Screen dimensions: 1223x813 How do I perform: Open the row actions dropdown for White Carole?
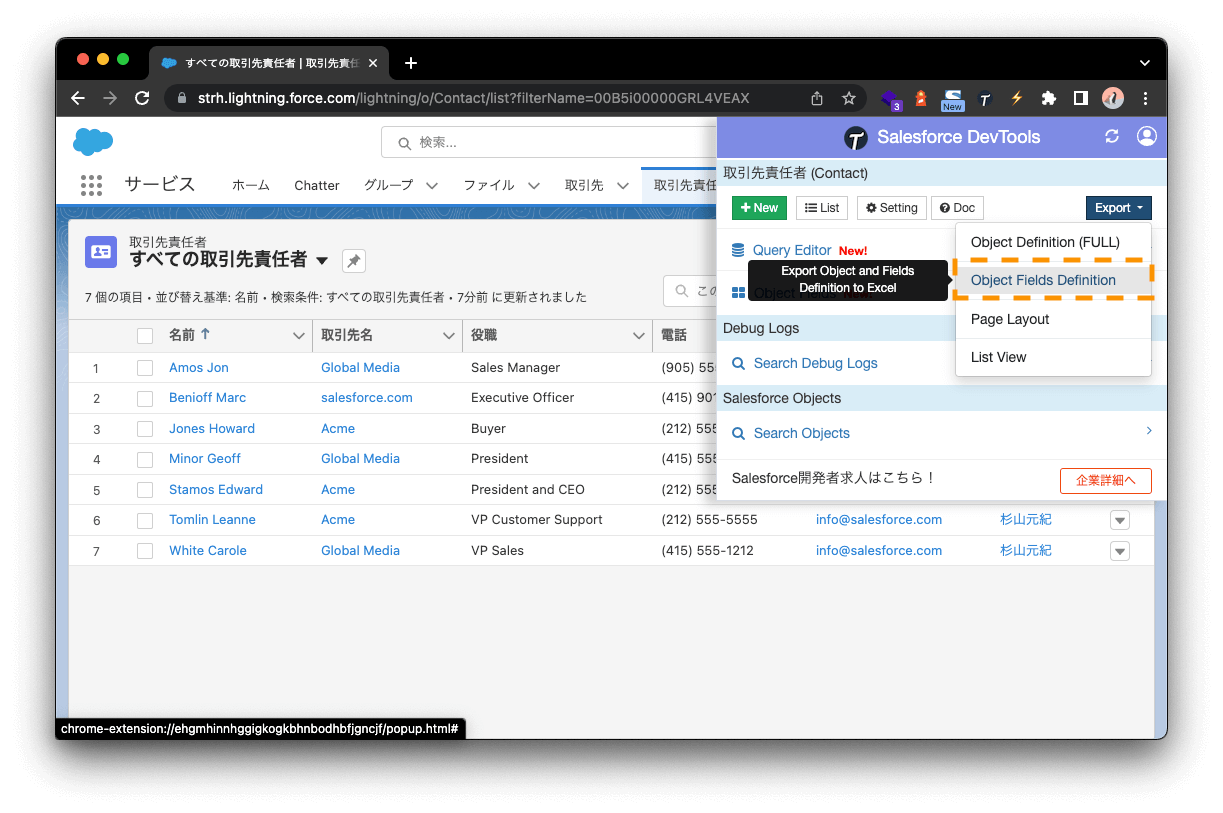pyautogui.click(x=1119, y=550)
